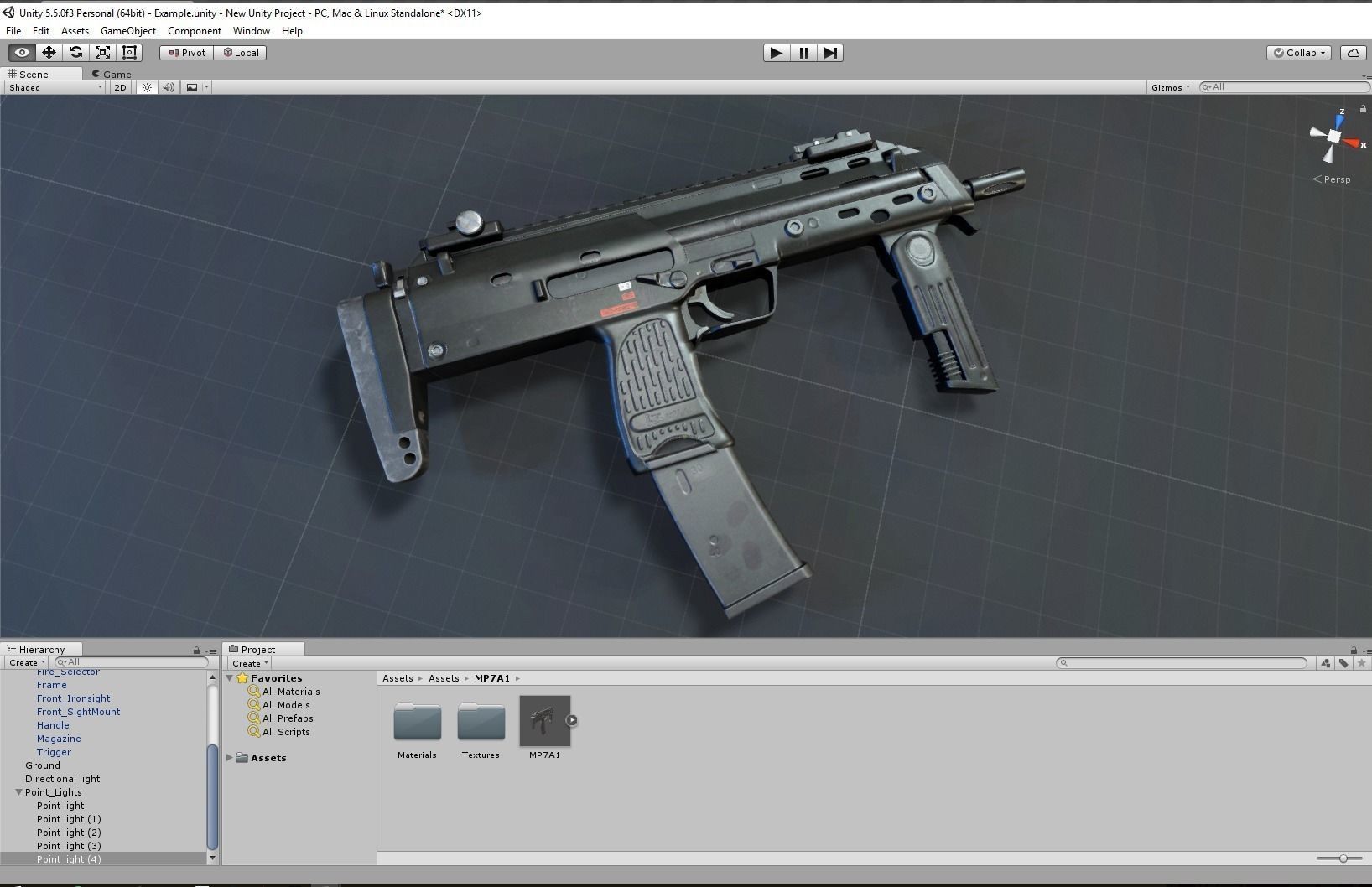Screen dimensions: 1372x887
Task: Open the Project Create dropdown
Action: [x=250, y=663]
